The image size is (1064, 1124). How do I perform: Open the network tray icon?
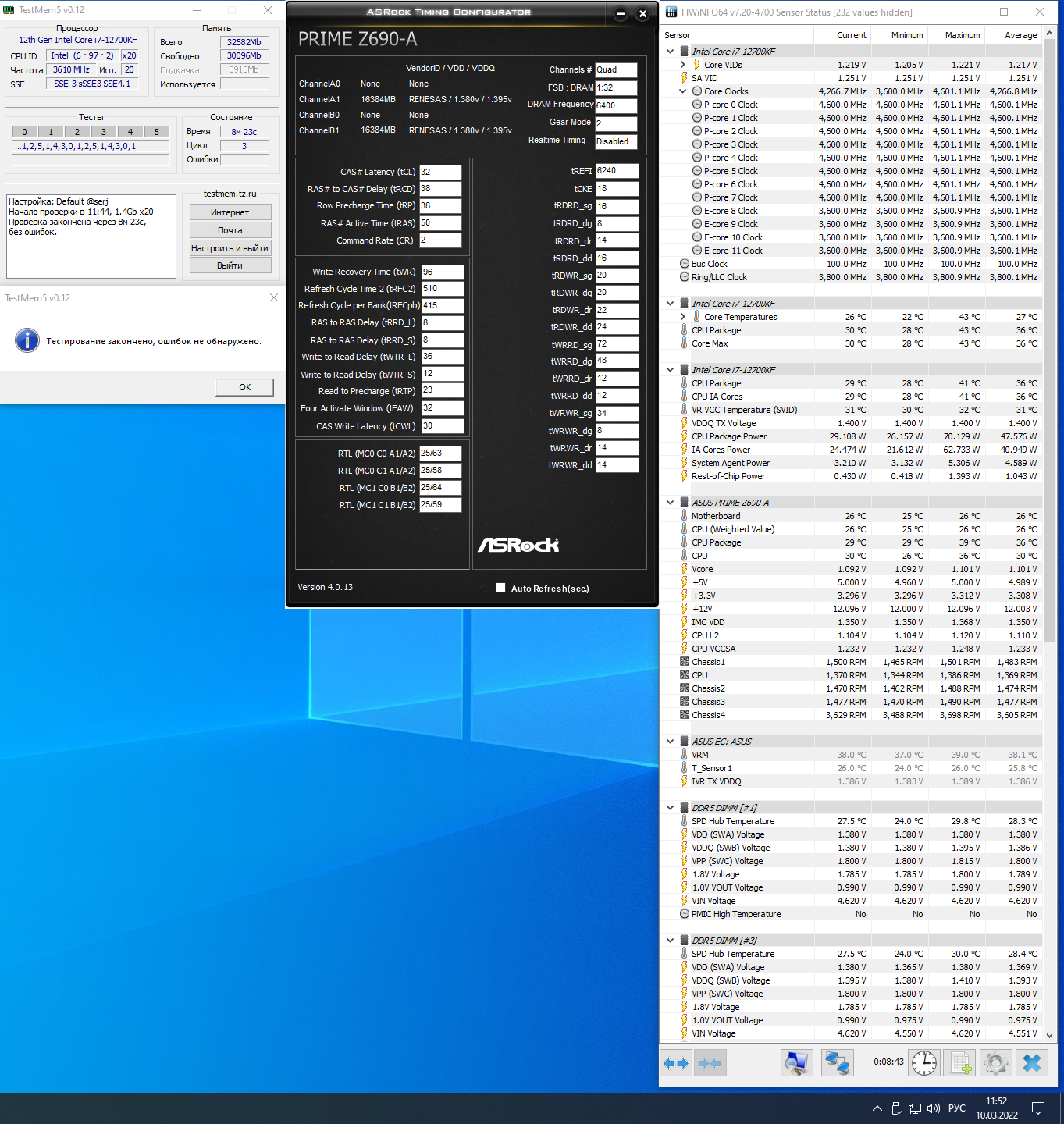point(915,1108)
